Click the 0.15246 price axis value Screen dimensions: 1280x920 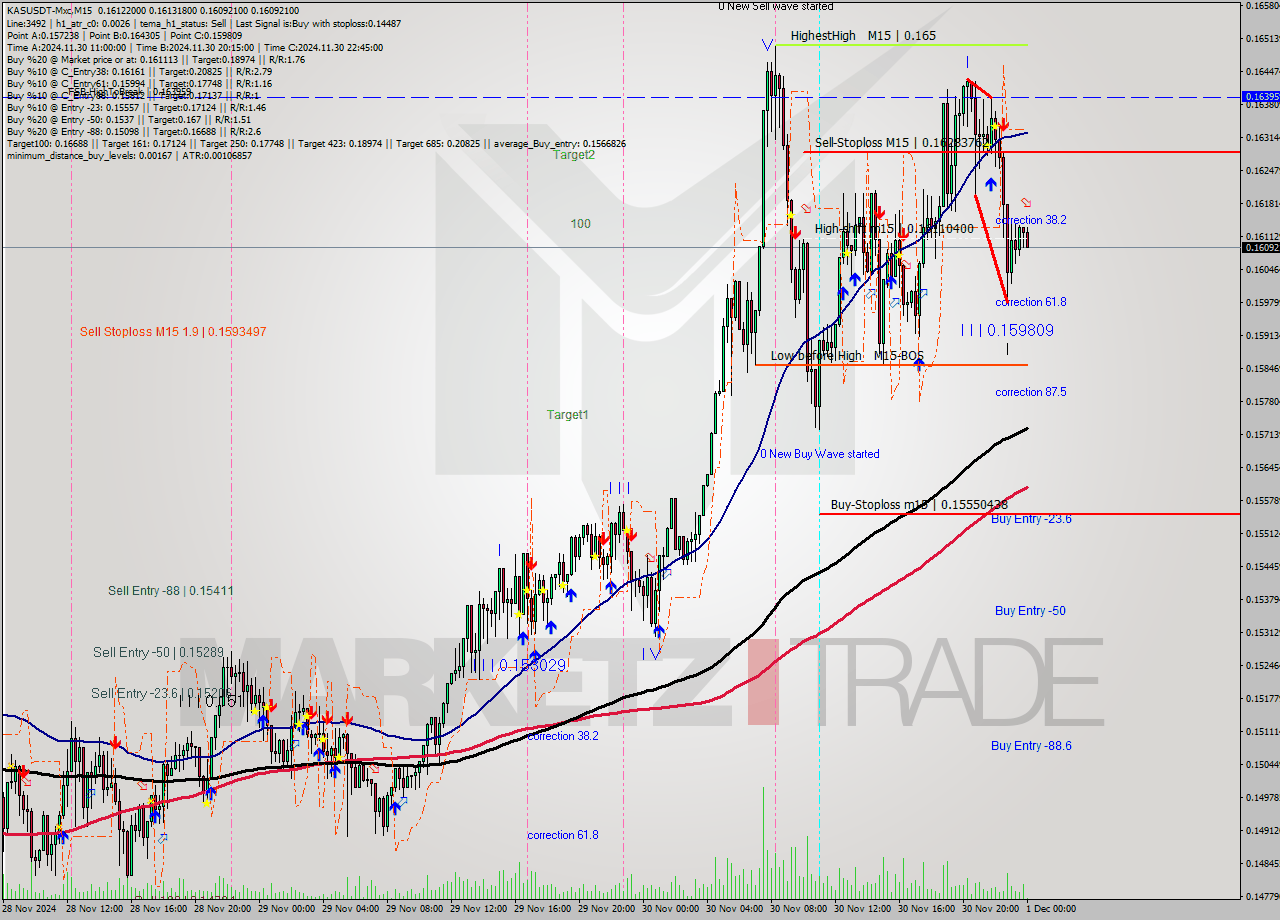(1261, 665)
